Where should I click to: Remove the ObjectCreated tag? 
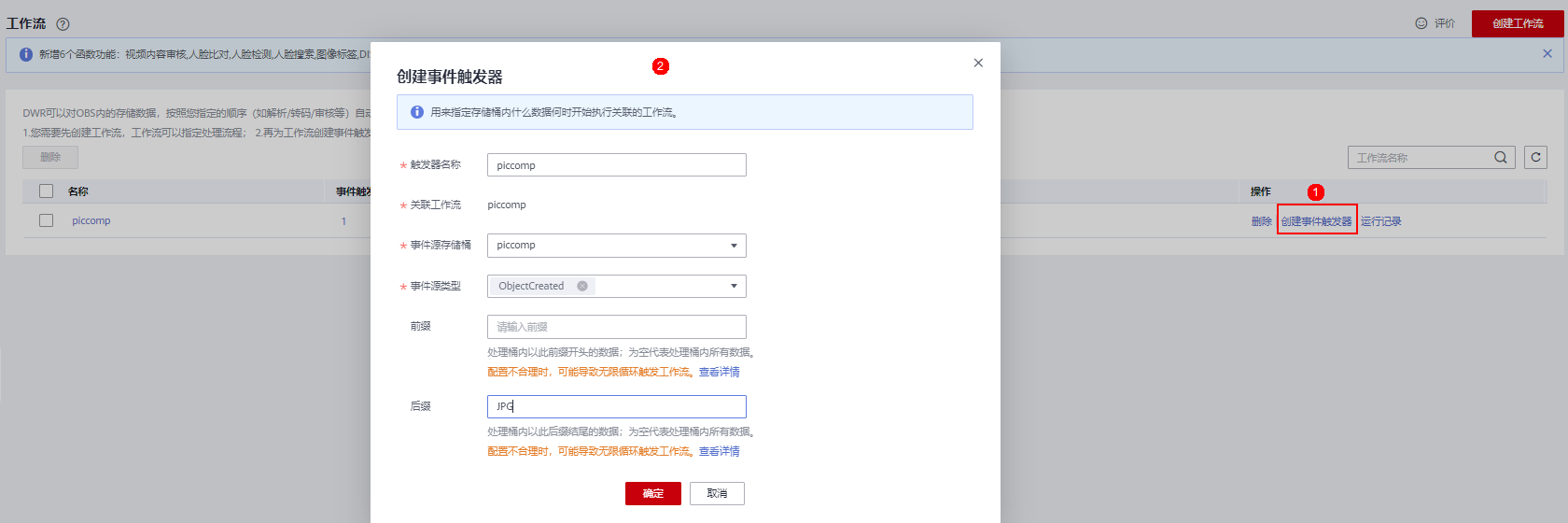582,286
